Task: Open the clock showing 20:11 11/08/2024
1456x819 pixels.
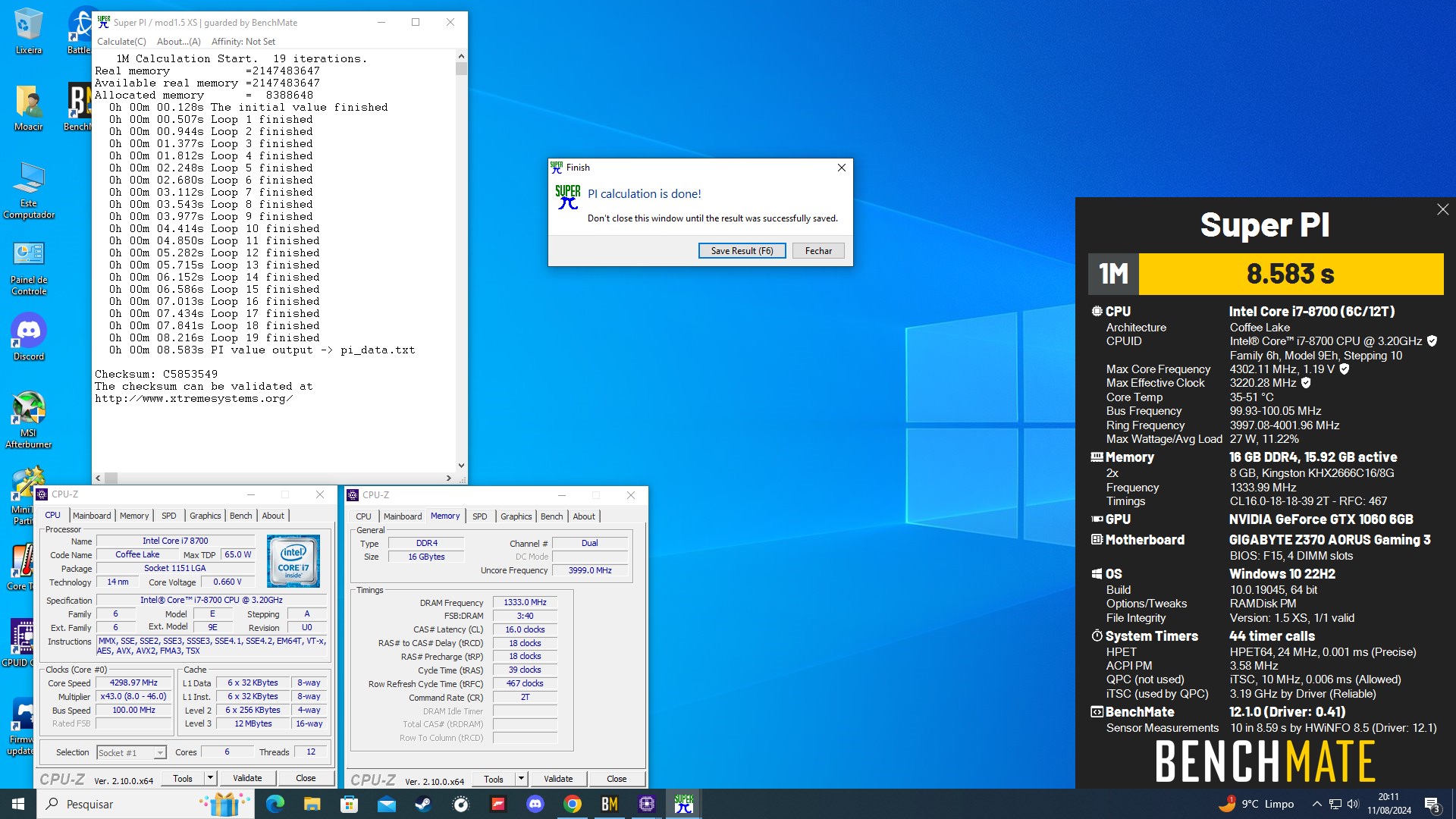Action: (1389, 804)
